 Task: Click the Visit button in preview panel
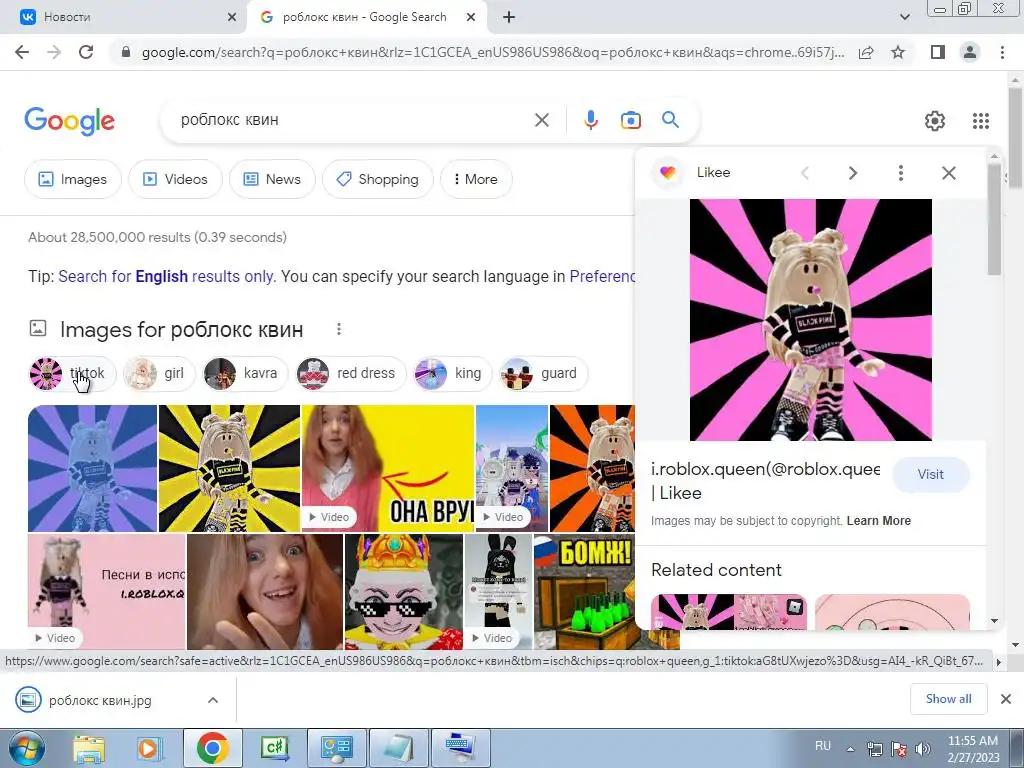931,475
